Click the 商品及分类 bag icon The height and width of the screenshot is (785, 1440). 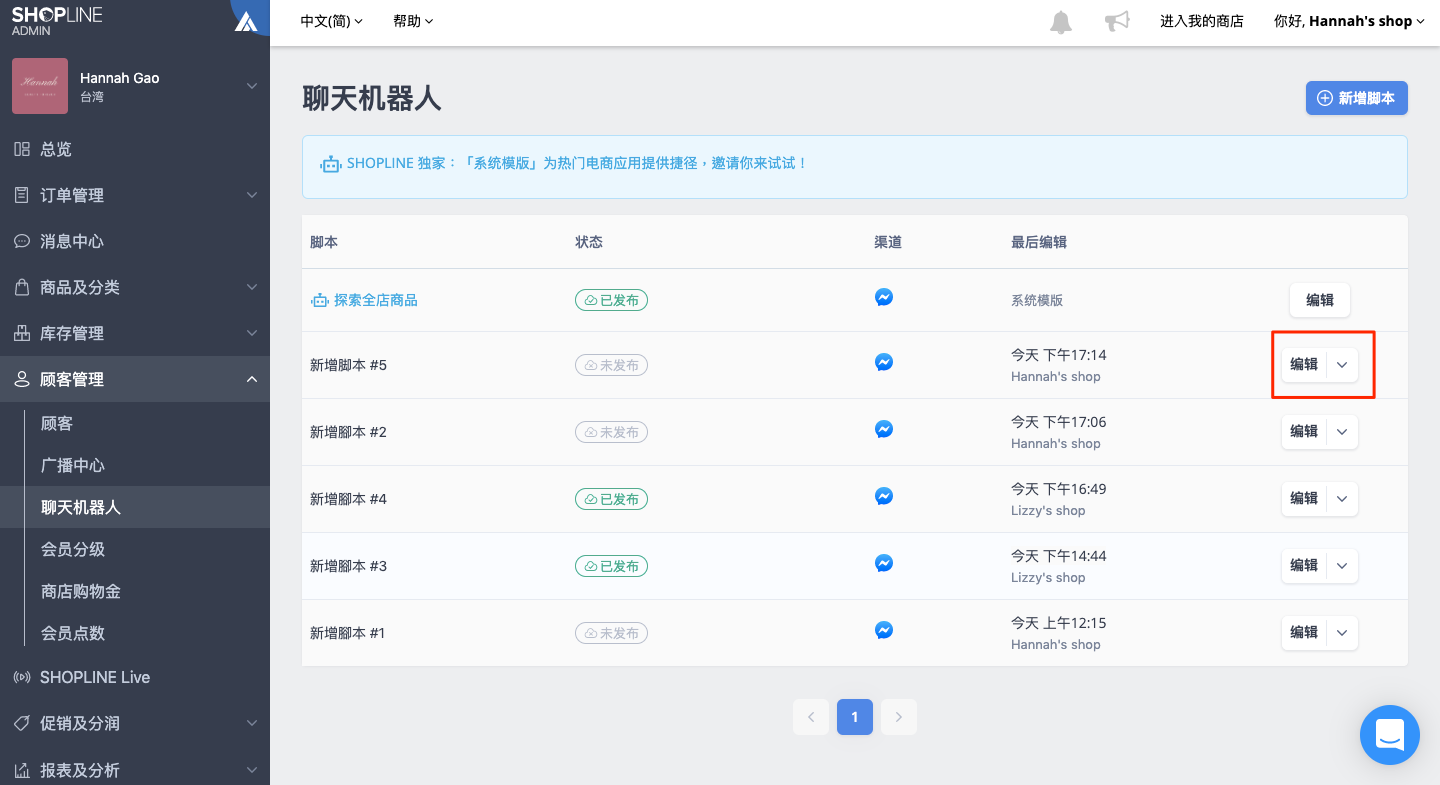21,287
